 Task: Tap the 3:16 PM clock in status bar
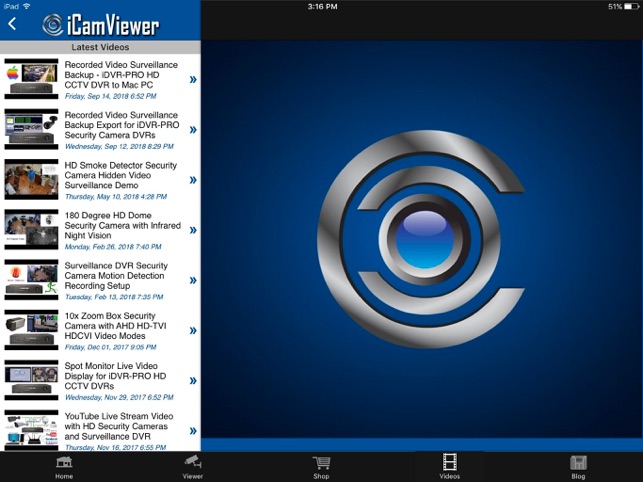pyautogui.click(x=322, y=7)
